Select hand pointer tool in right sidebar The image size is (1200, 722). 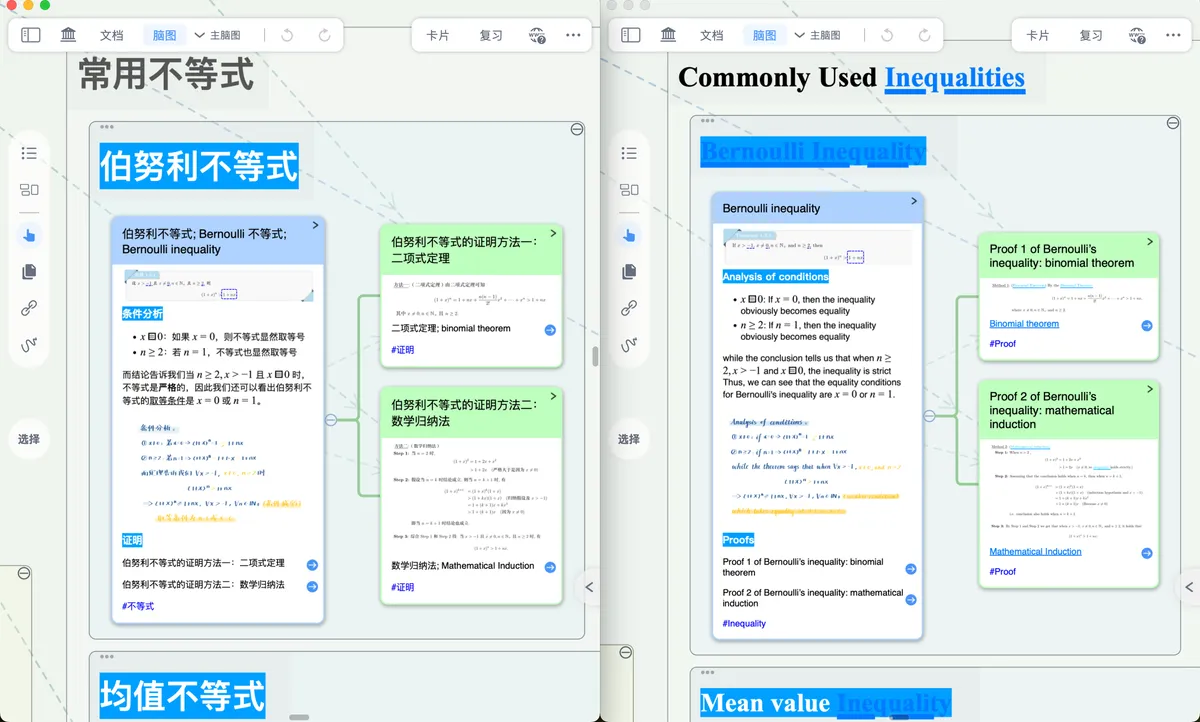coord(629,235)
